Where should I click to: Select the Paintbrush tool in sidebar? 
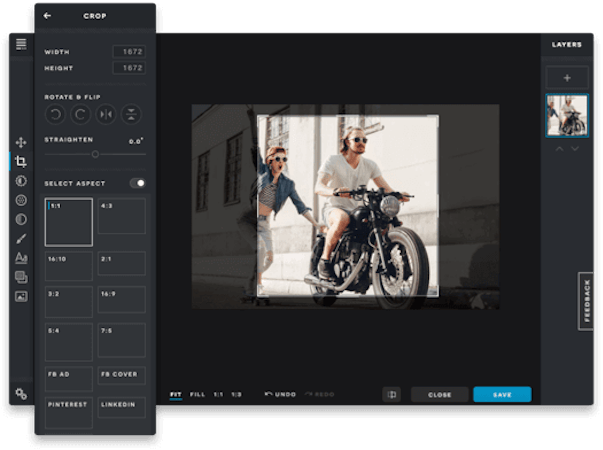coord(21,238)
